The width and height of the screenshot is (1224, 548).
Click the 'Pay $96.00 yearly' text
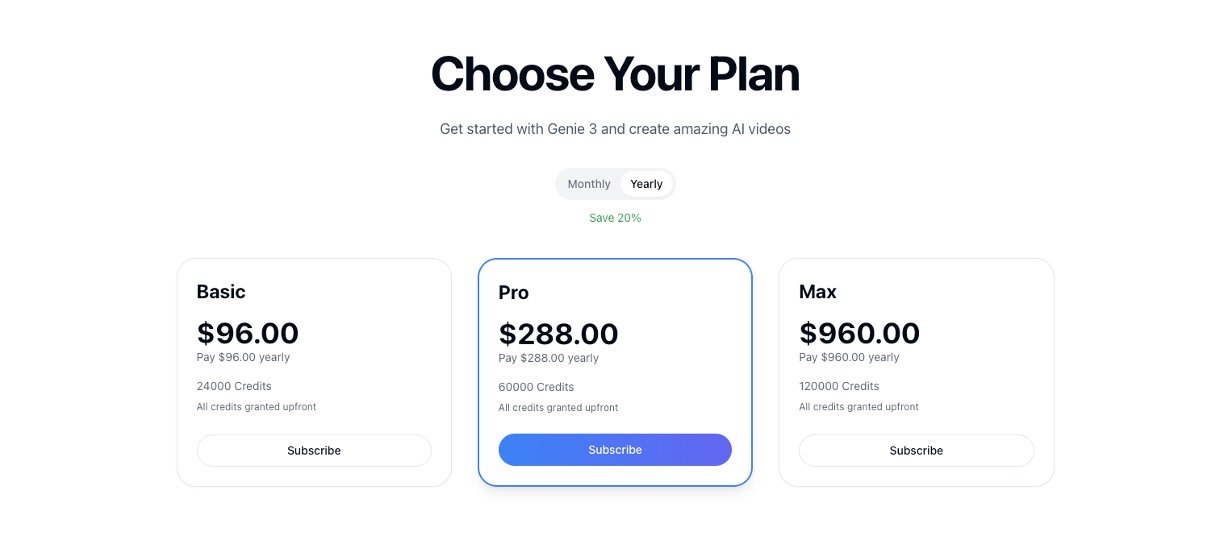(x=243, y=357)
